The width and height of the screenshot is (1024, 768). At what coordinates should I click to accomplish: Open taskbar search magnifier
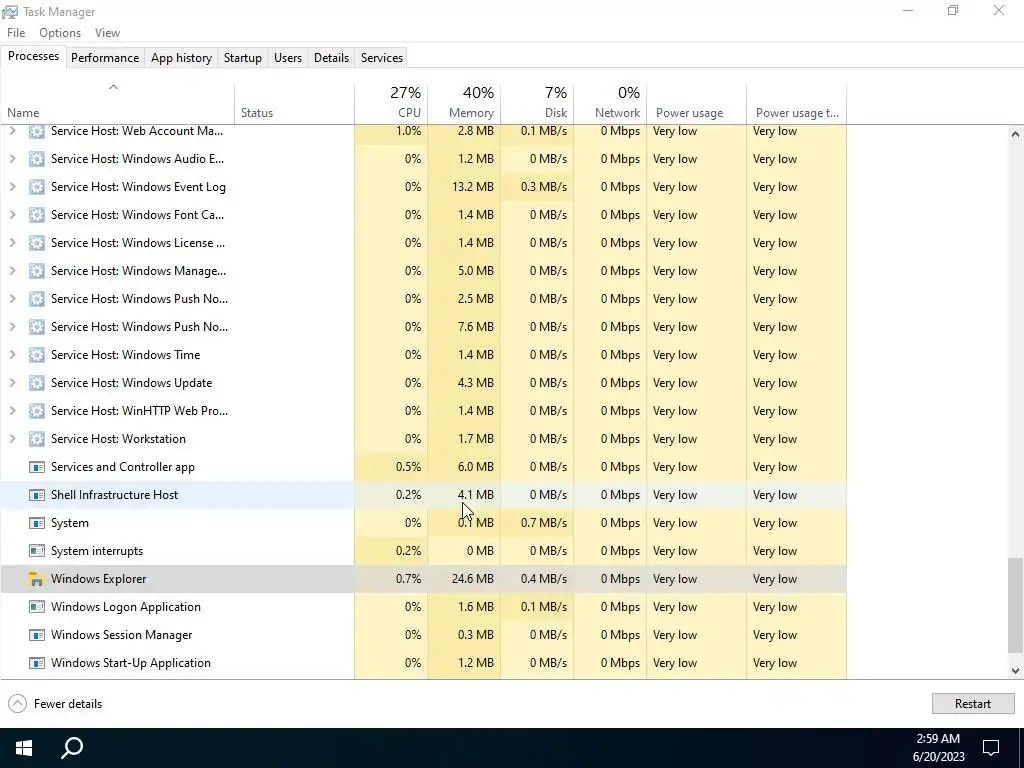72,748
